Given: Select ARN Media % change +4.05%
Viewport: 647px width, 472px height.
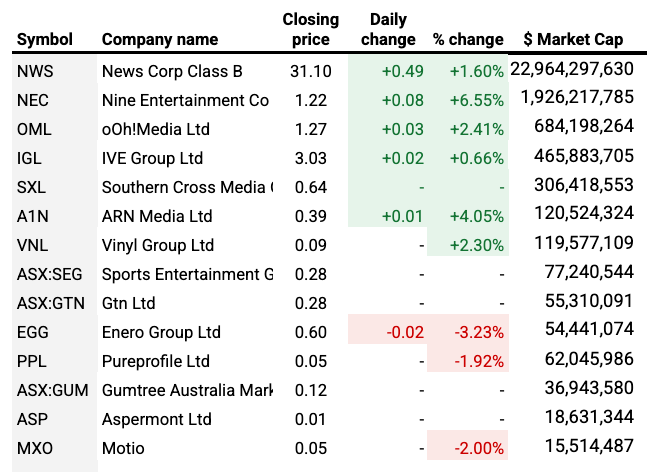Looking at the screenshot, I should pos(477,216).
